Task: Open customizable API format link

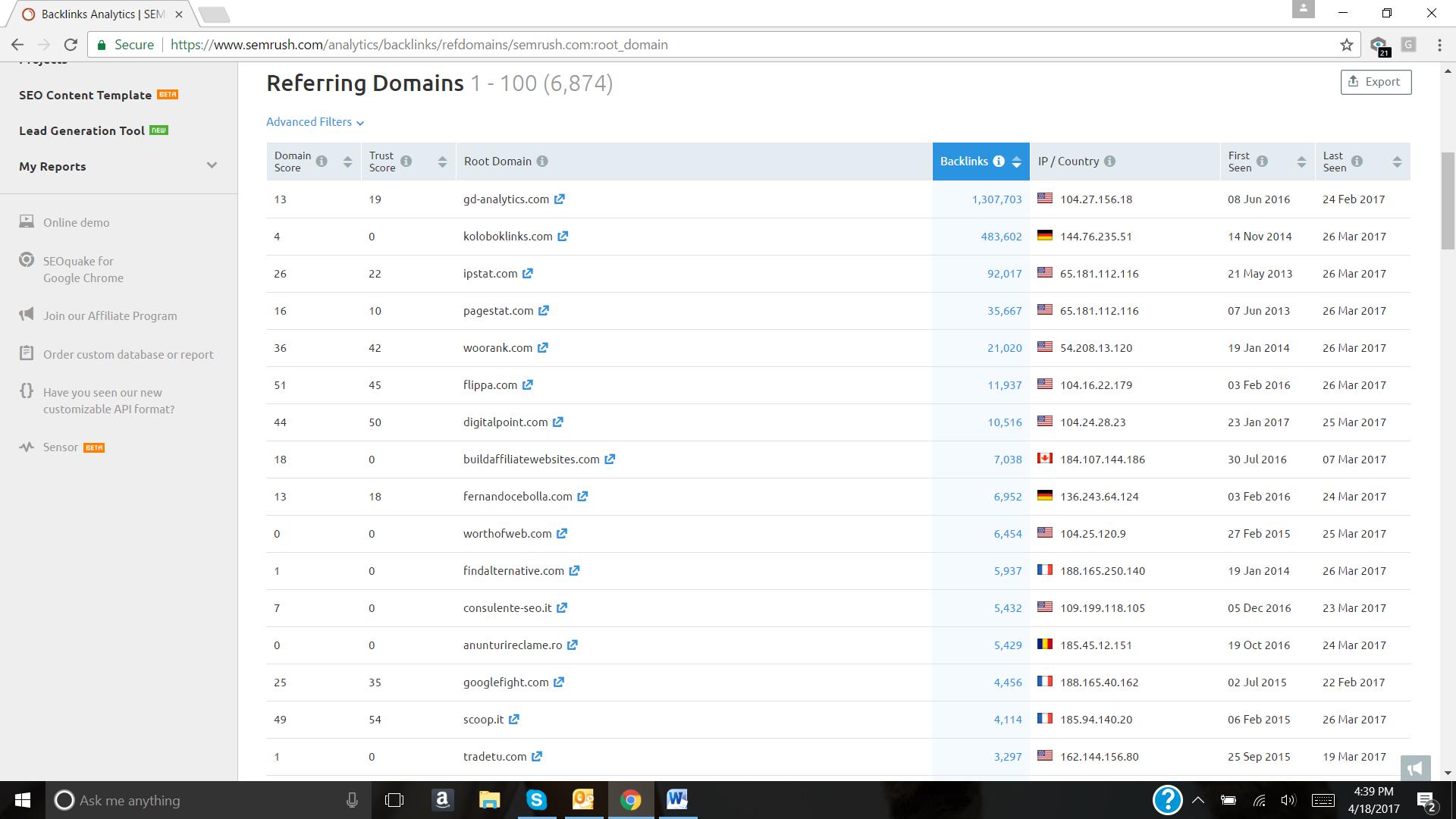Action: pyautogui.click(x=108, y=400)
